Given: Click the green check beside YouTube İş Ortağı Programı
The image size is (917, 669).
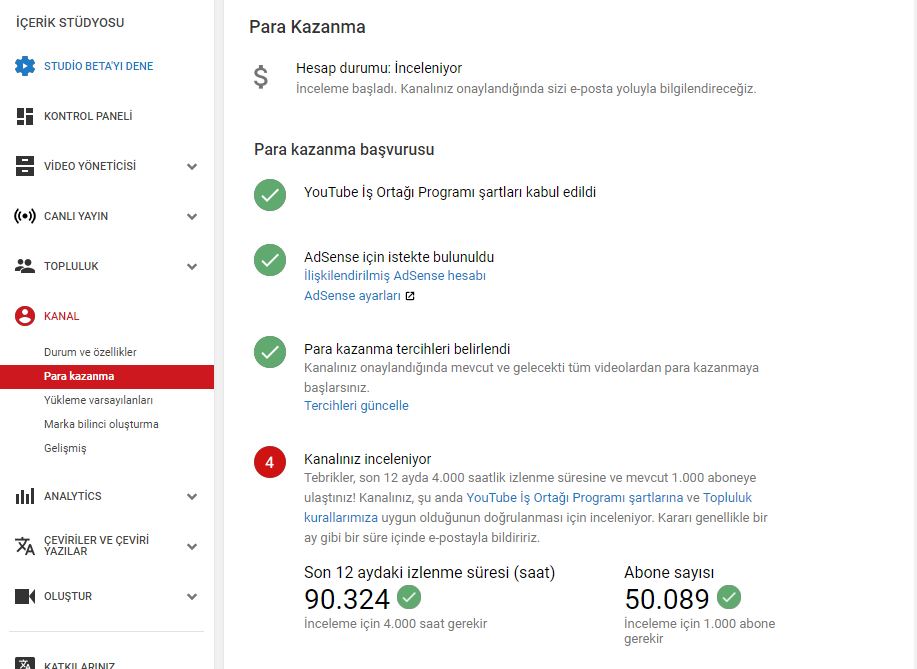Looking at the screenshot, I should pos(270,195).
